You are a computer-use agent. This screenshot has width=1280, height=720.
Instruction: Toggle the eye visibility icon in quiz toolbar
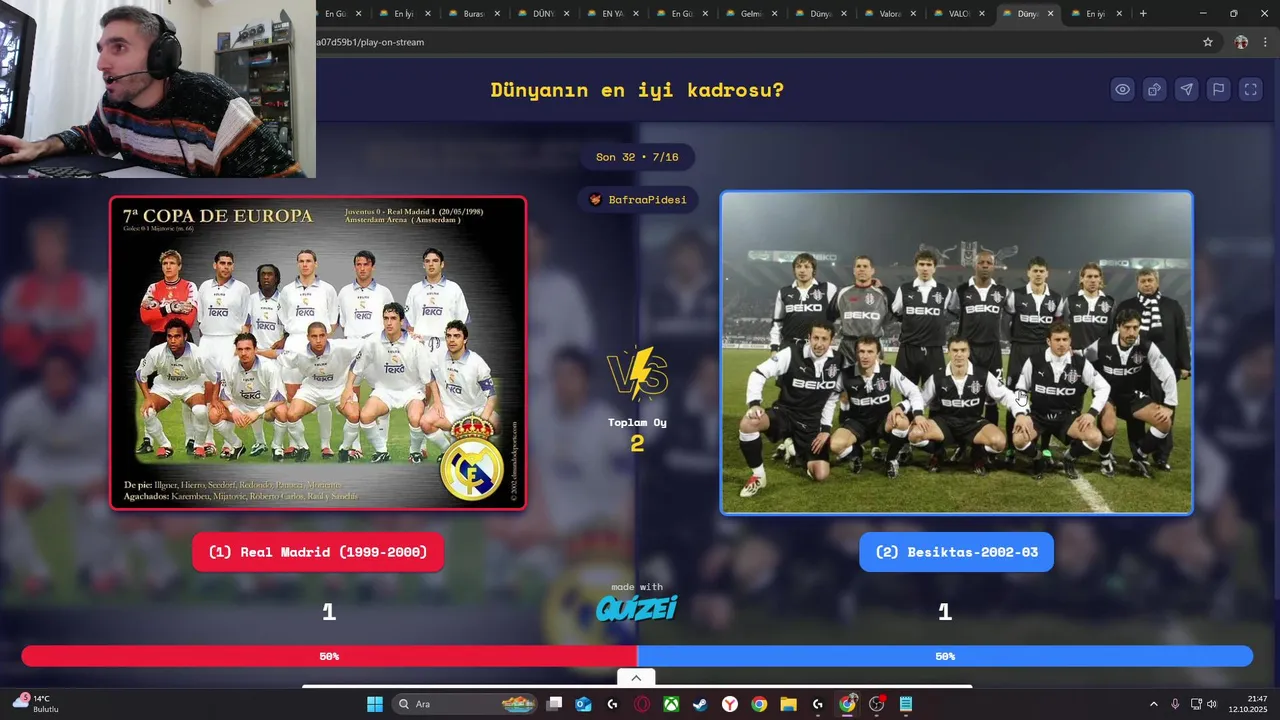(x=1122, y=90)
